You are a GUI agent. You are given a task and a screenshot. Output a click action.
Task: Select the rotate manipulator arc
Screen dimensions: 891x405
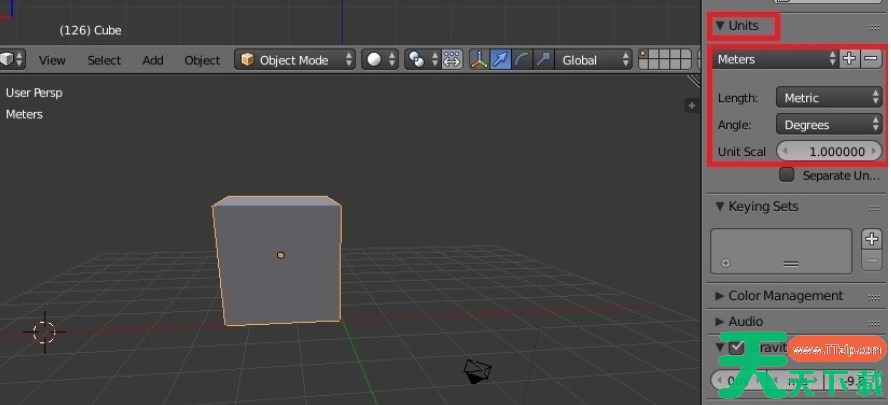tap(522, 60)
